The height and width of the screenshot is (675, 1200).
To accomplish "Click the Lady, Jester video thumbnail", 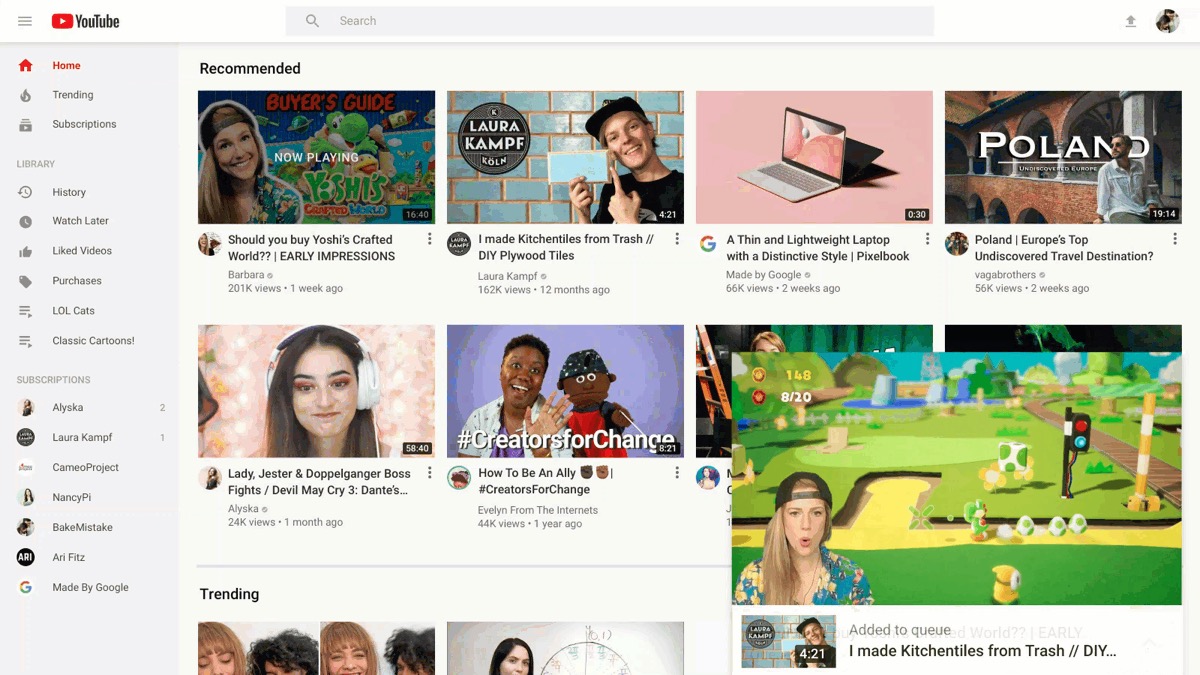I will (x=316, y=391).
